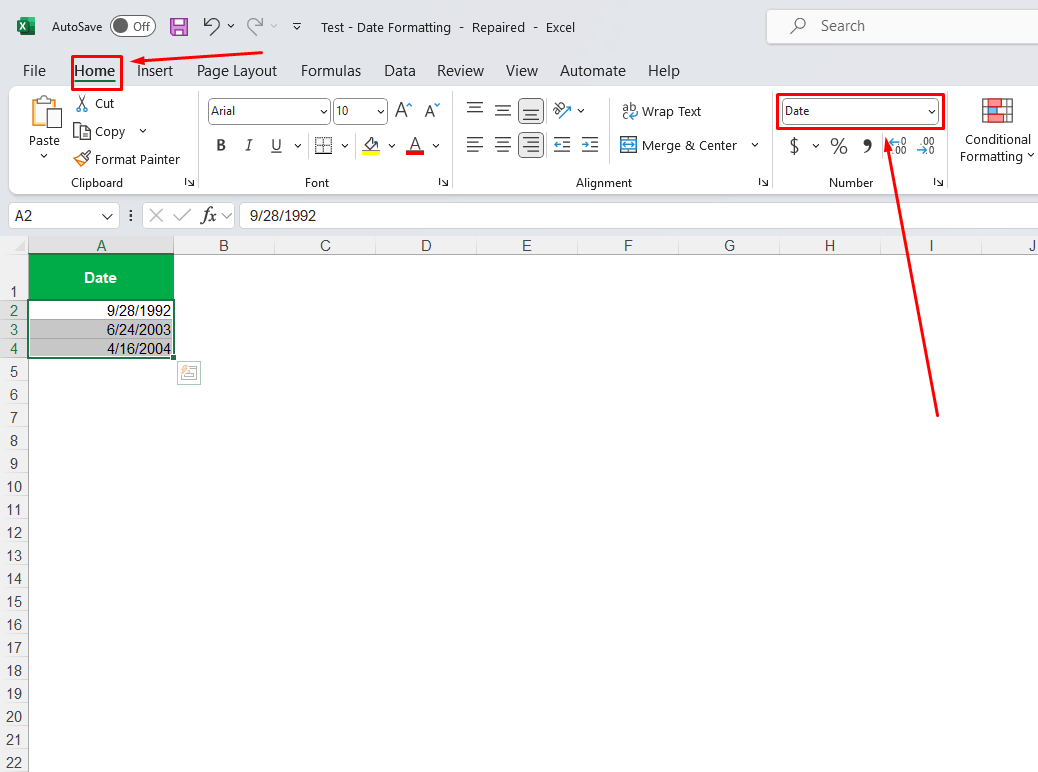The image size is (1038, 772).
Task: Toggle underline formatting
Action: click(276, 145)
